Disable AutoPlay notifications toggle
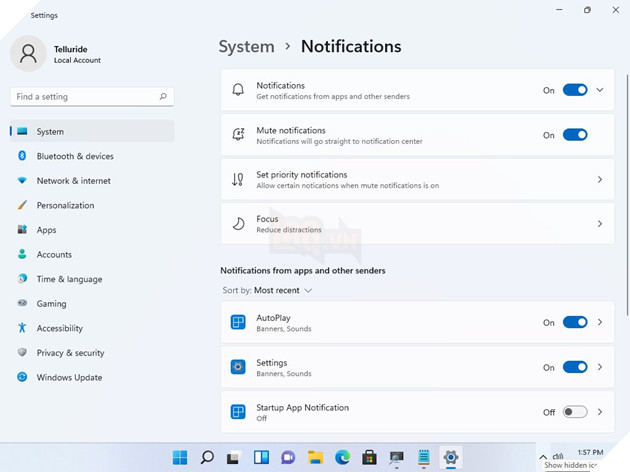 coord(575,322)
